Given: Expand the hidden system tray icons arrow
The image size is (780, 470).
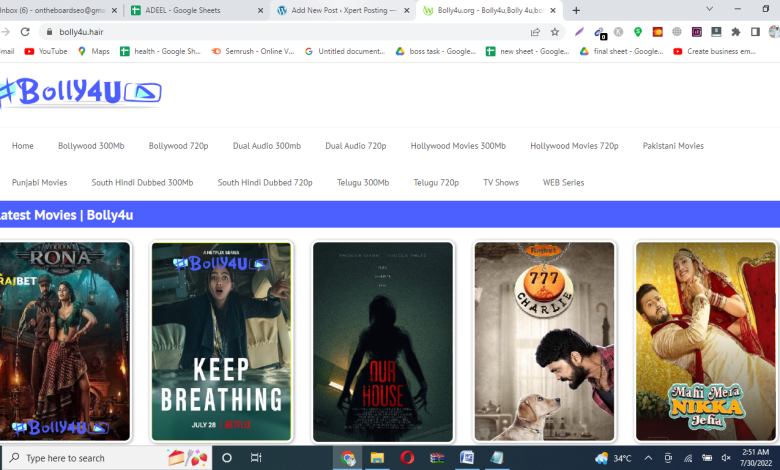Looking at the screenshot, I should [648, 458].
